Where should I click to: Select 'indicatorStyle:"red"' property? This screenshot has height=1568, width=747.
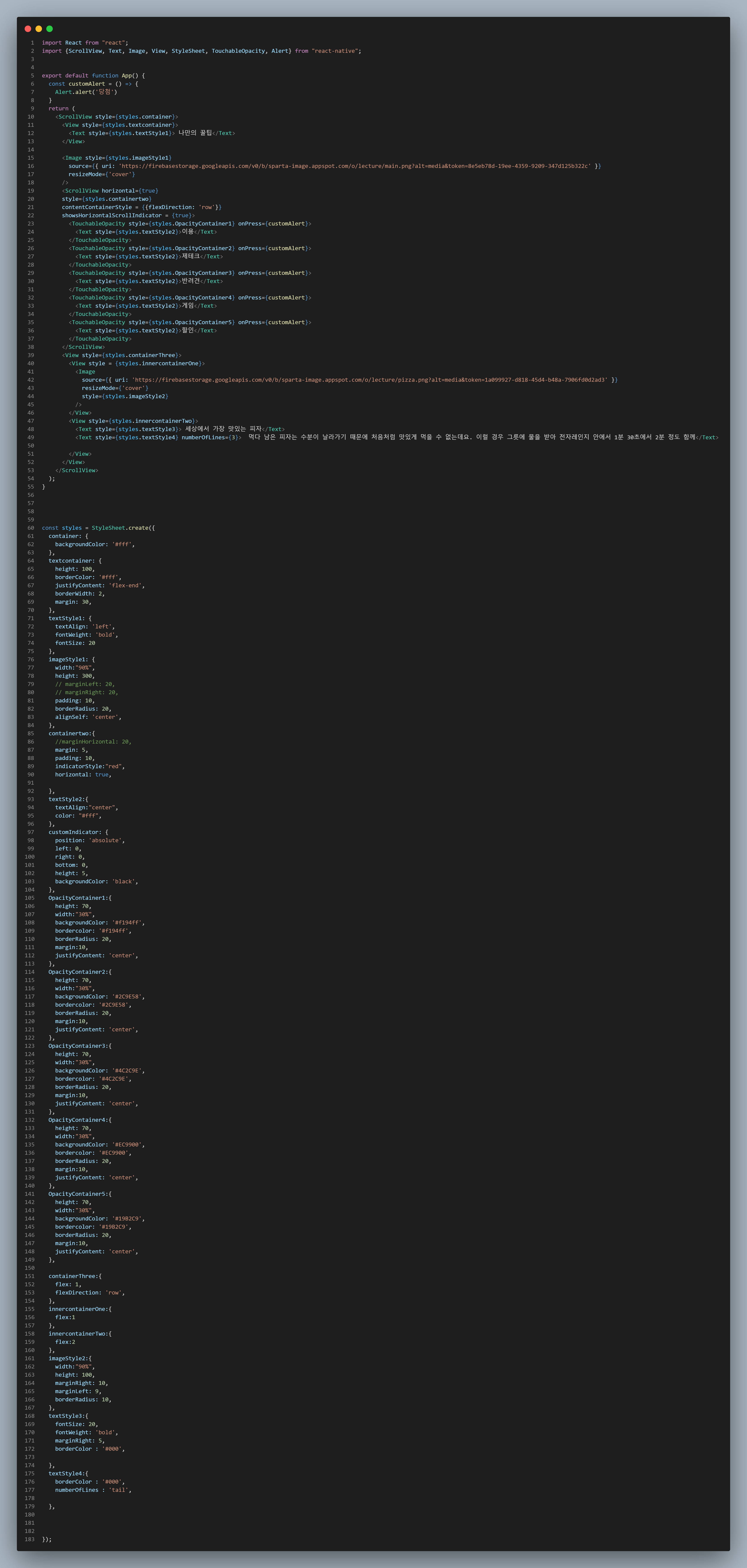coord(90,766)
